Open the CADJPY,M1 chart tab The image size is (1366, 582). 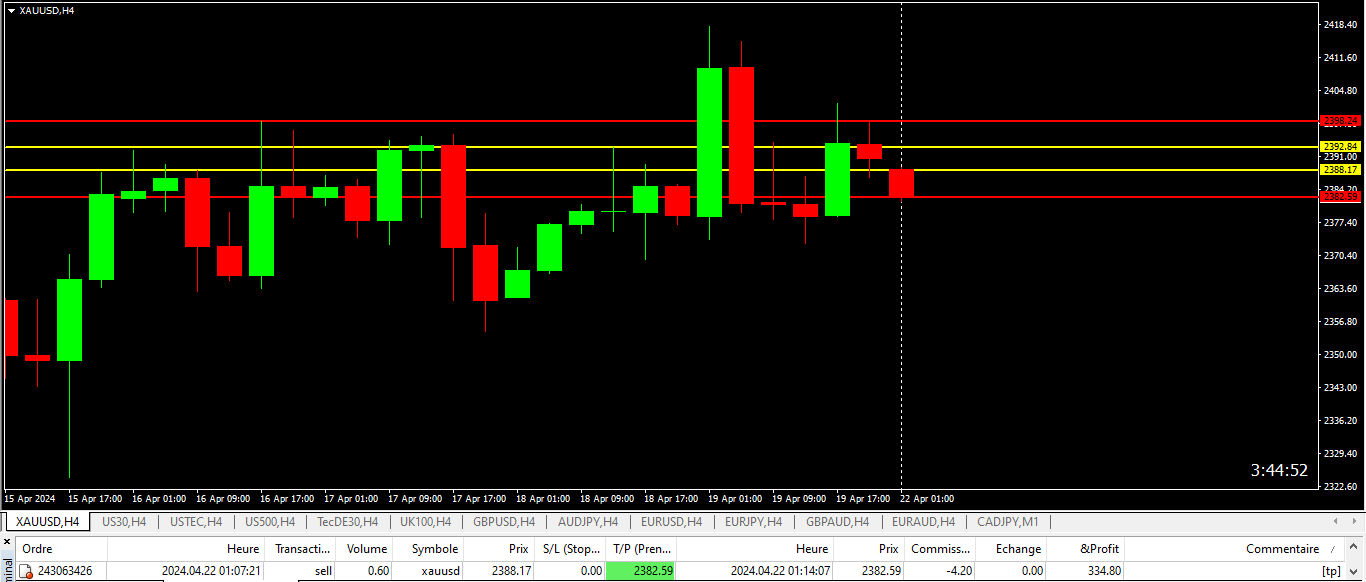click(1008, 522)
